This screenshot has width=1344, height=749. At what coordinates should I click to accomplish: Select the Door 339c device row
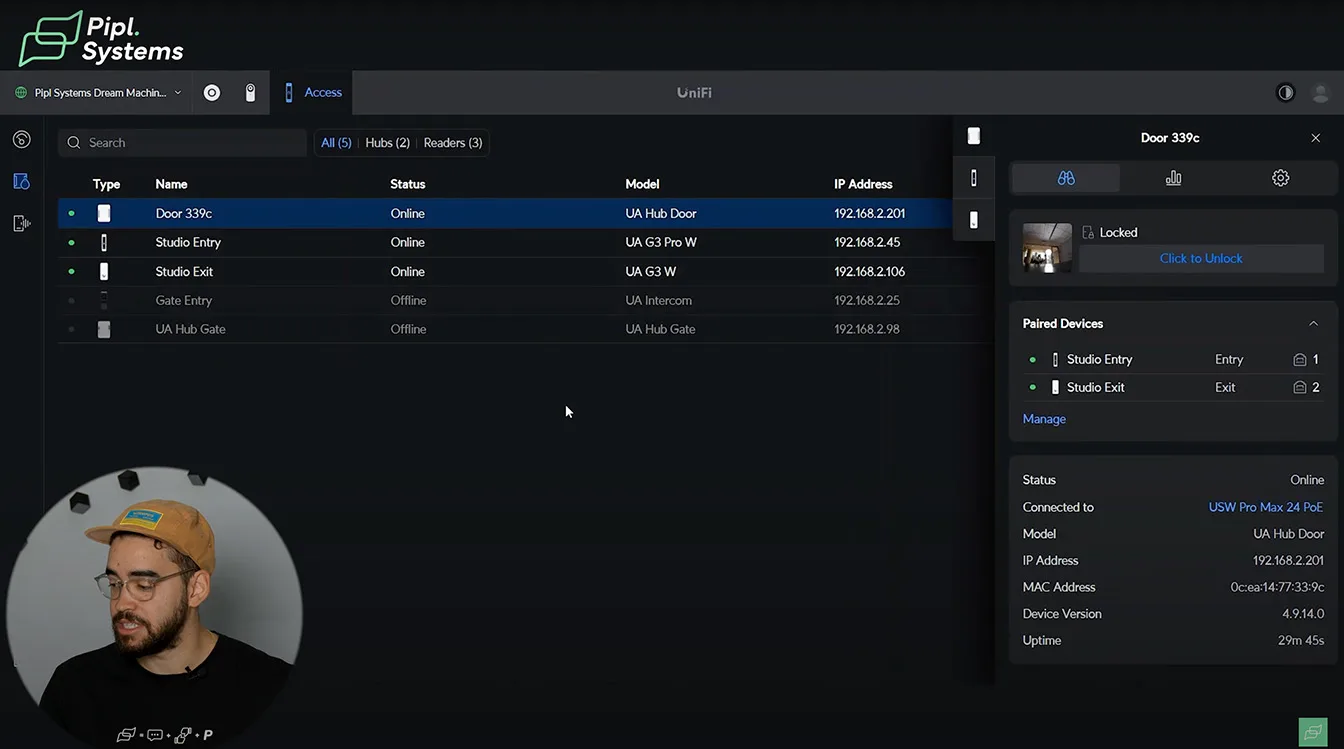(x=505, y=213)
